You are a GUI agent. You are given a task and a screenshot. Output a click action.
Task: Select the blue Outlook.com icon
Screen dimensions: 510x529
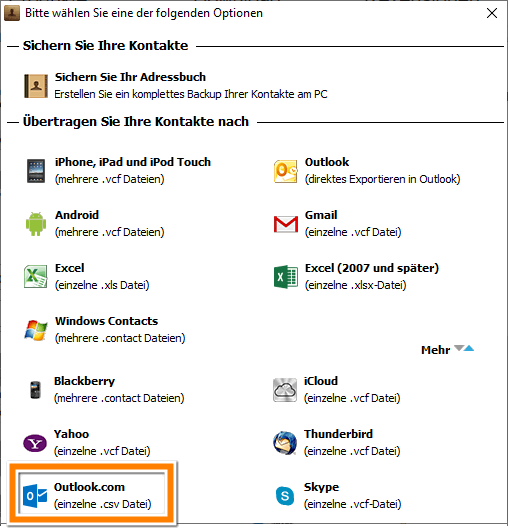point(35,496)
